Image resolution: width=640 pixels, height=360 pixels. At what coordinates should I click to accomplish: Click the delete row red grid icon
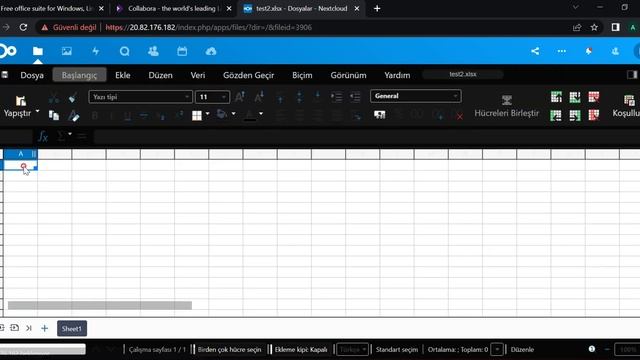[x=593, y=97]
